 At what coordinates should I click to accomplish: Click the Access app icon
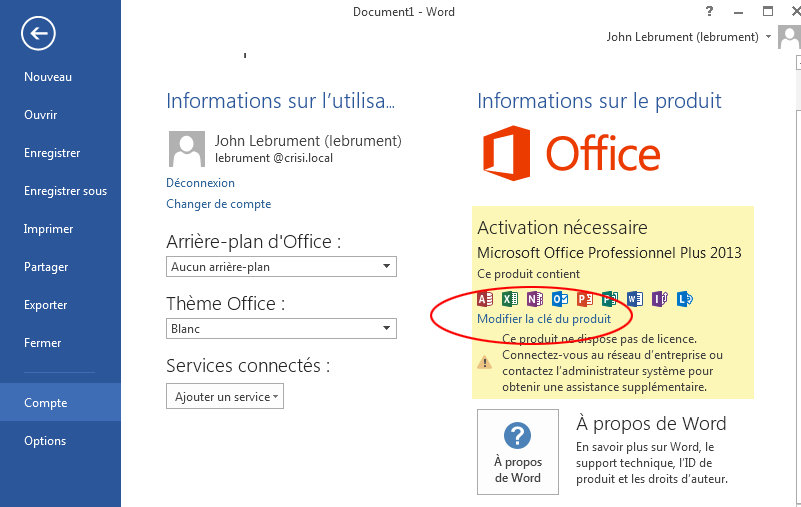(x=485, y=298)
